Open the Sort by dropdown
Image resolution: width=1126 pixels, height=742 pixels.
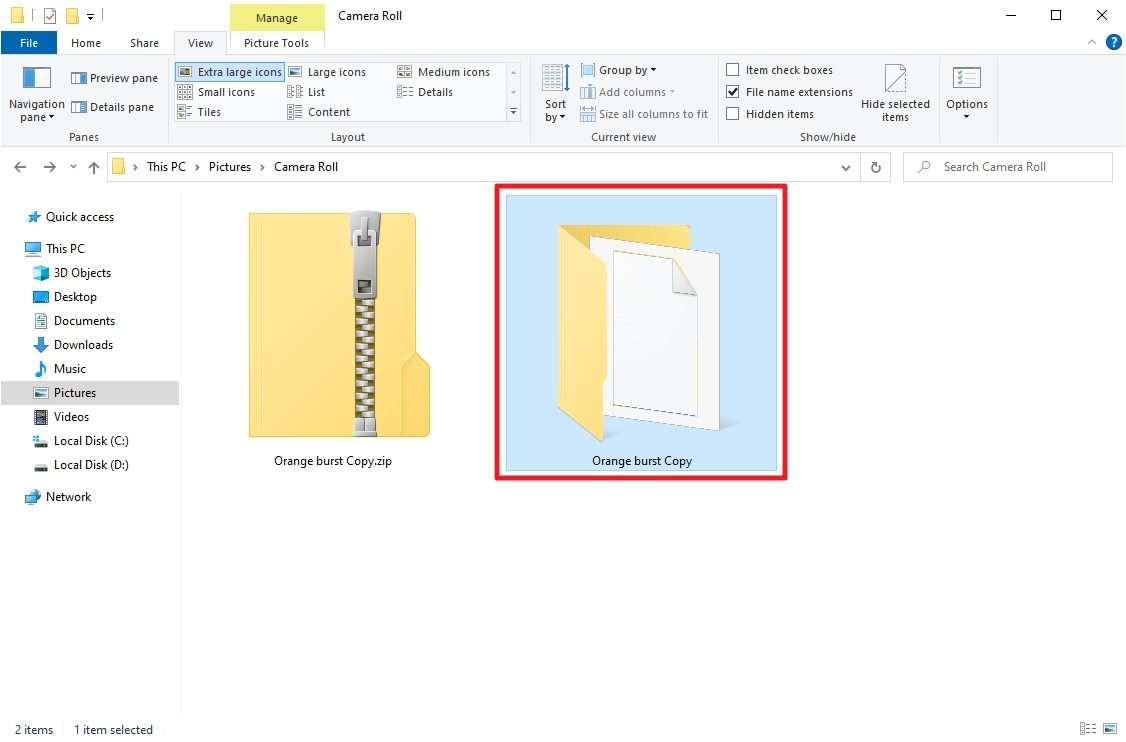[555, 94]
